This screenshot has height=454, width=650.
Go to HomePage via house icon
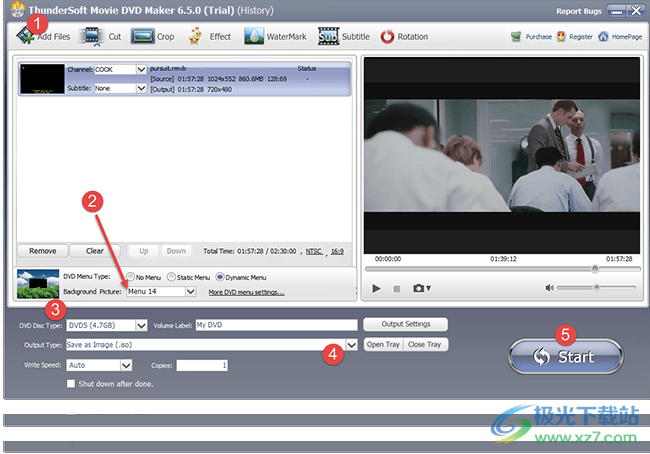tap(603, 37)
